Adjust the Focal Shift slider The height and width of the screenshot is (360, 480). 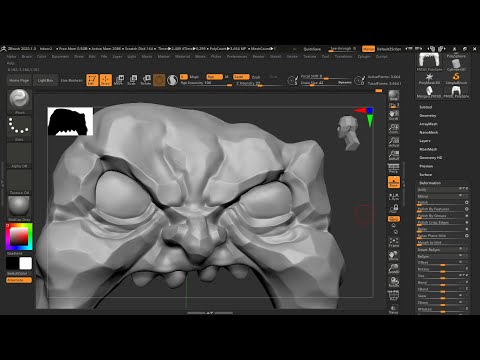click(326, 77)
